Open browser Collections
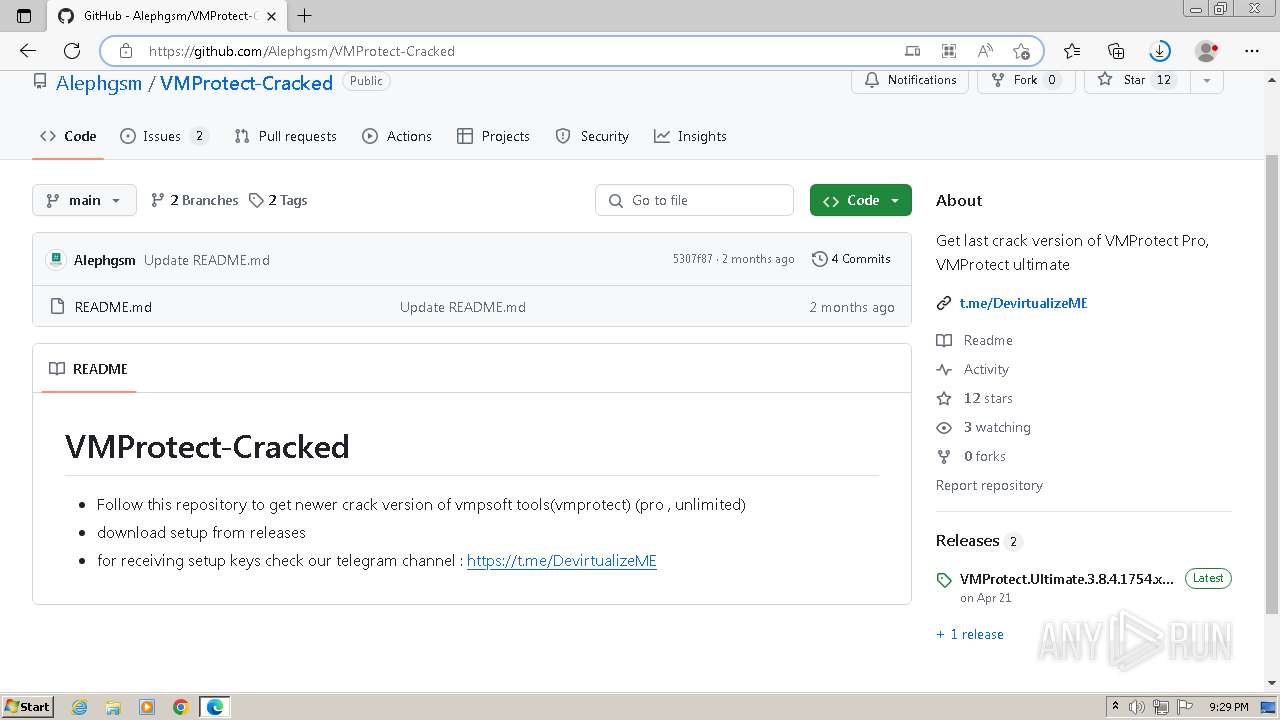Image resolution: width=1280 pixels, height=720 pixels. pos(1116,51)
